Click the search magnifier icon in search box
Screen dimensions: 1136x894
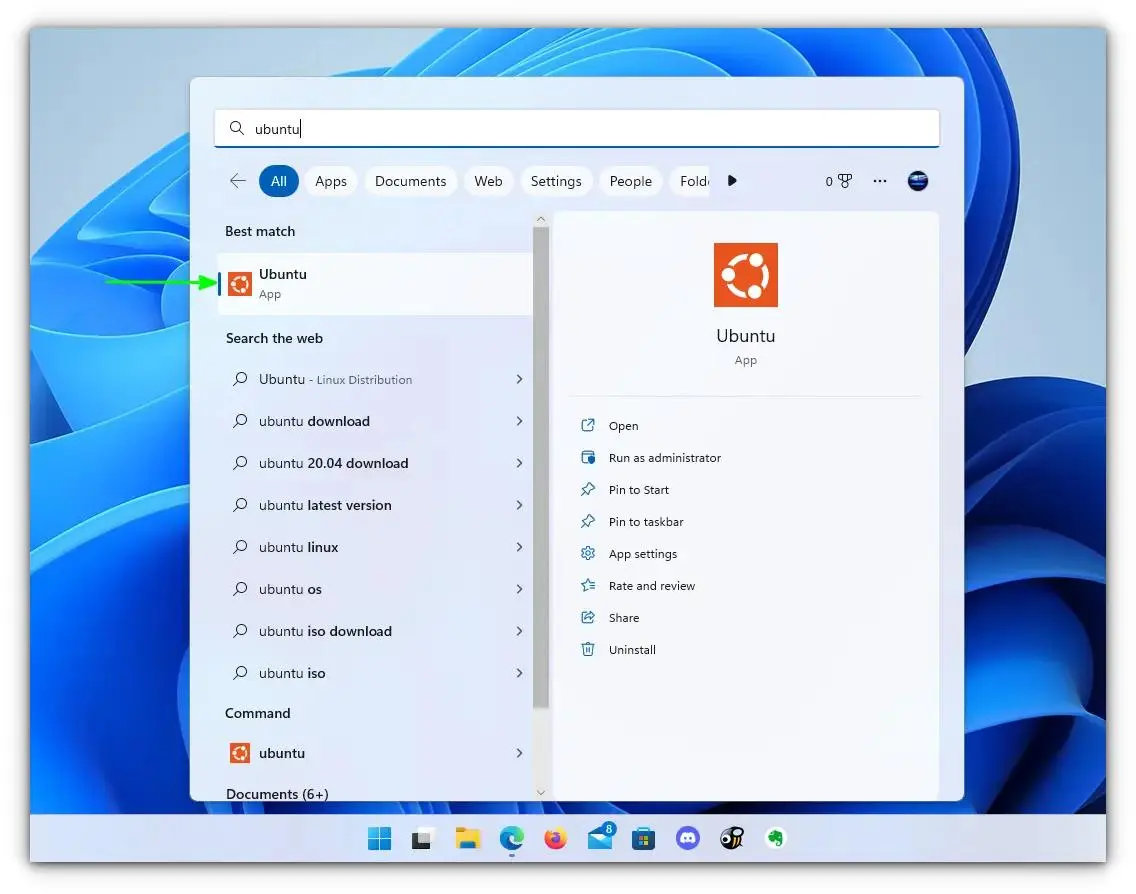coord(236,128)
